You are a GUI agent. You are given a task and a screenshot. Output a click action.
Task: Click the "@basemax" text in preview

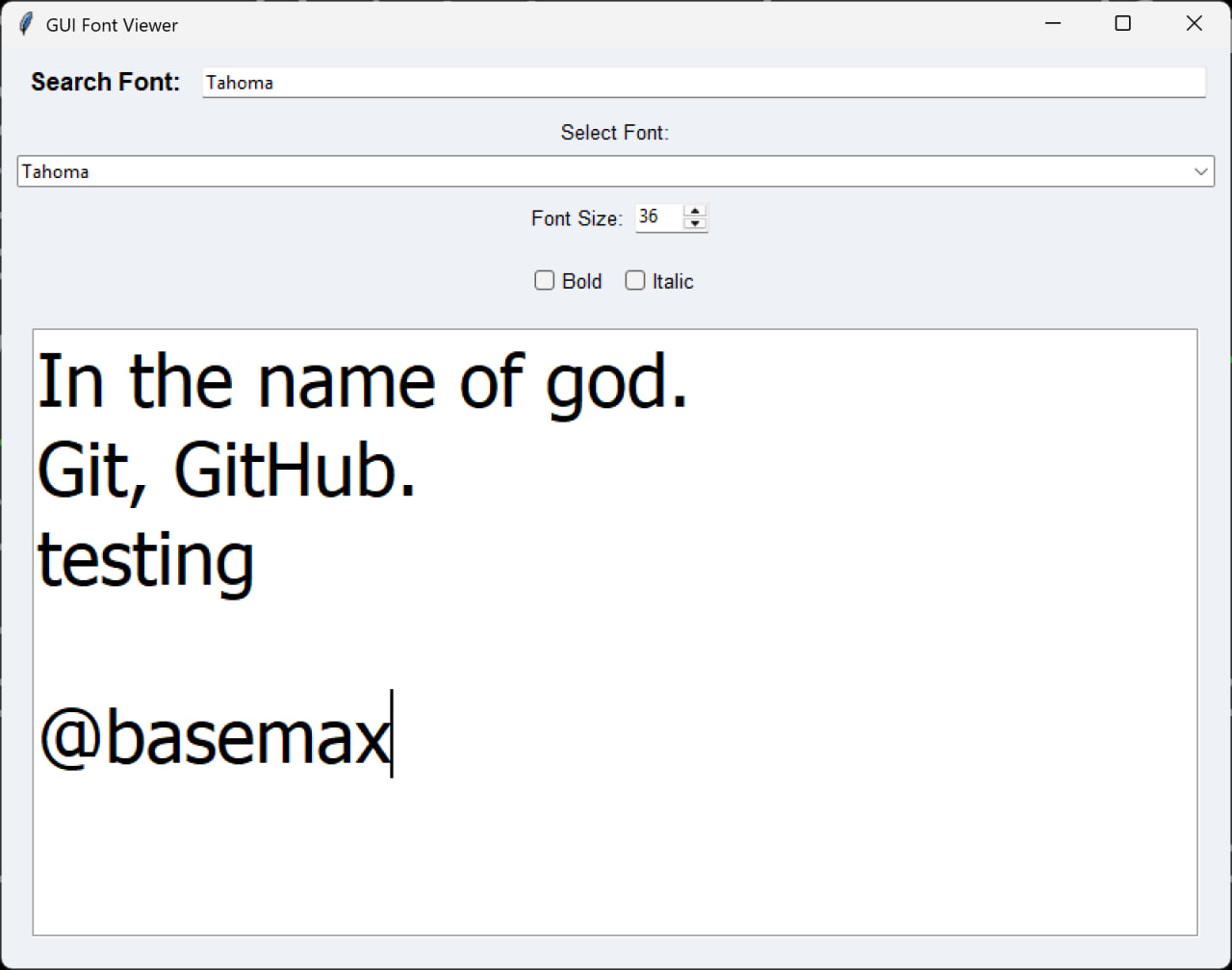[x=214, y=741]
